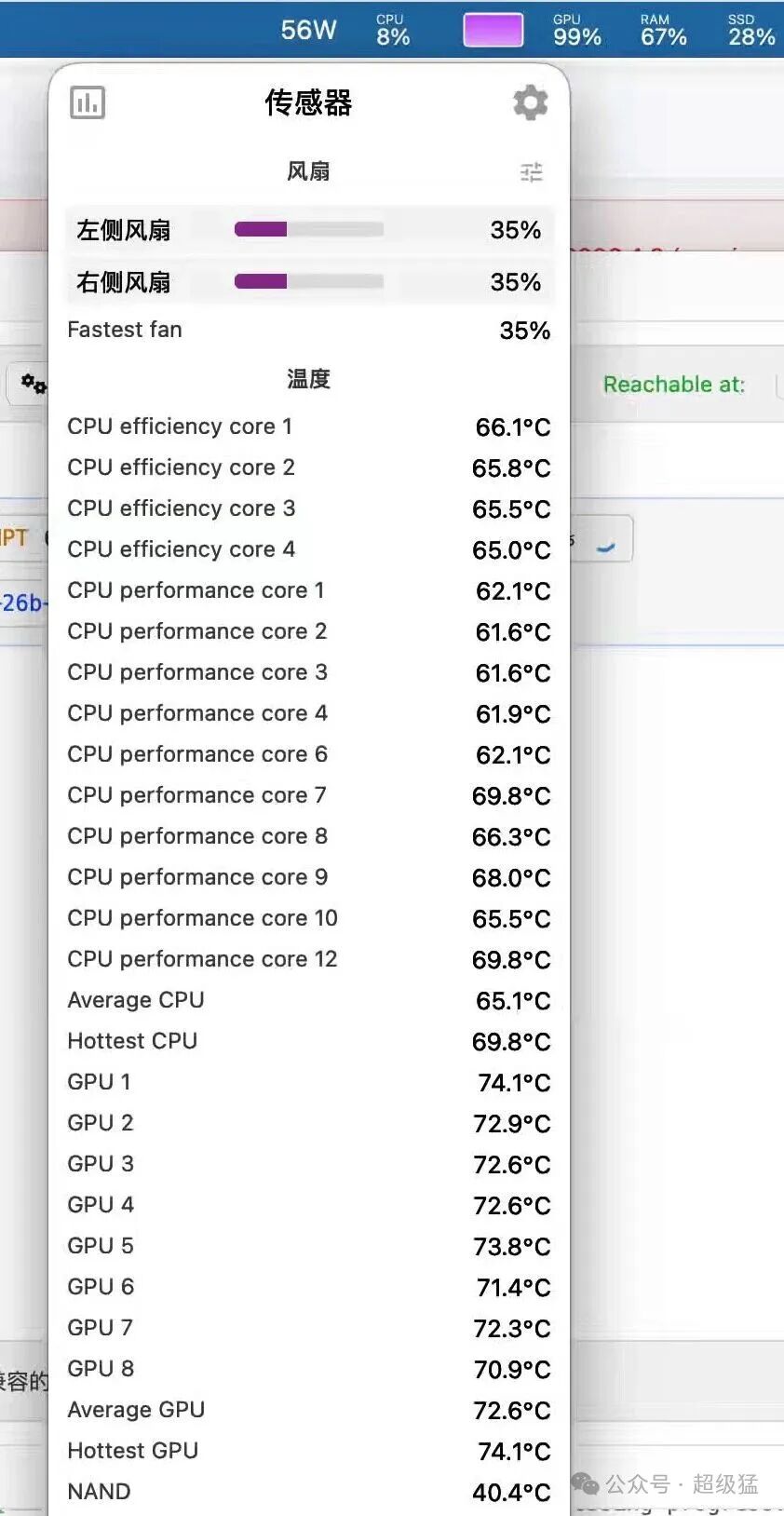Select the GPU 1 temperature row

[309, 1082]
